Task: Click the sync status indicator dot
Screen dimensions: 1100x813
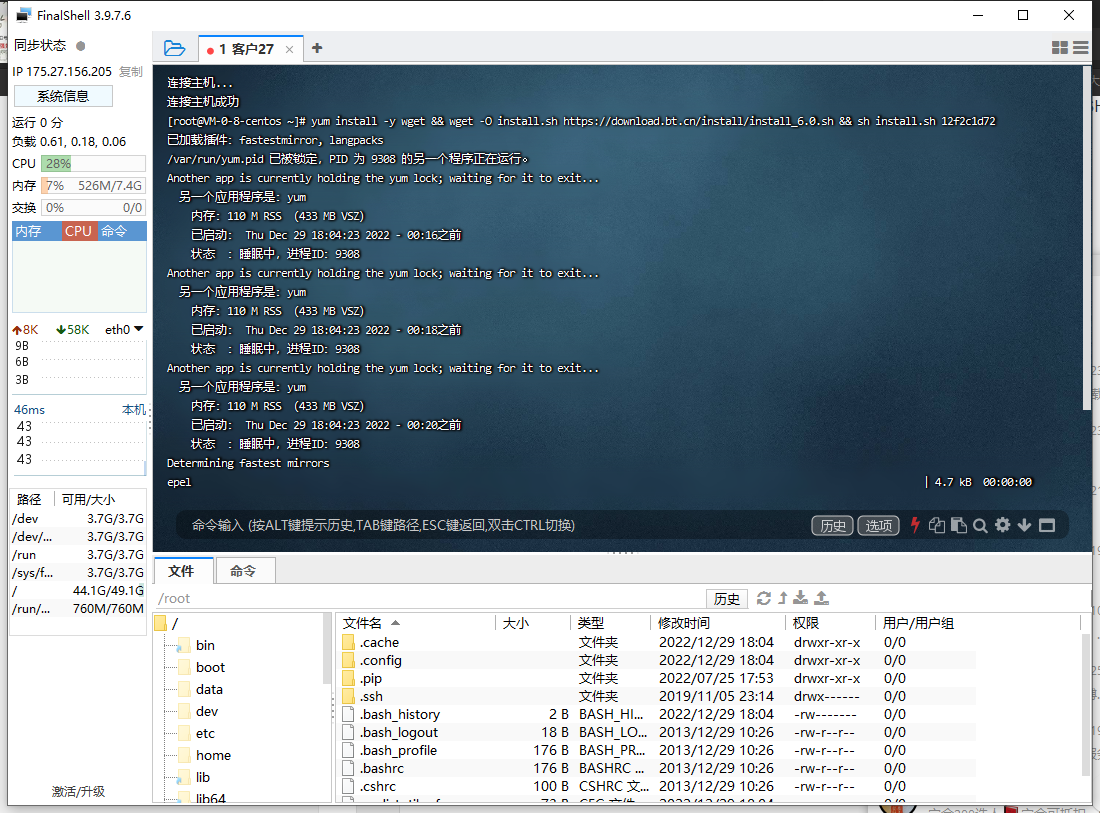Action: click(x=81, y=46)
